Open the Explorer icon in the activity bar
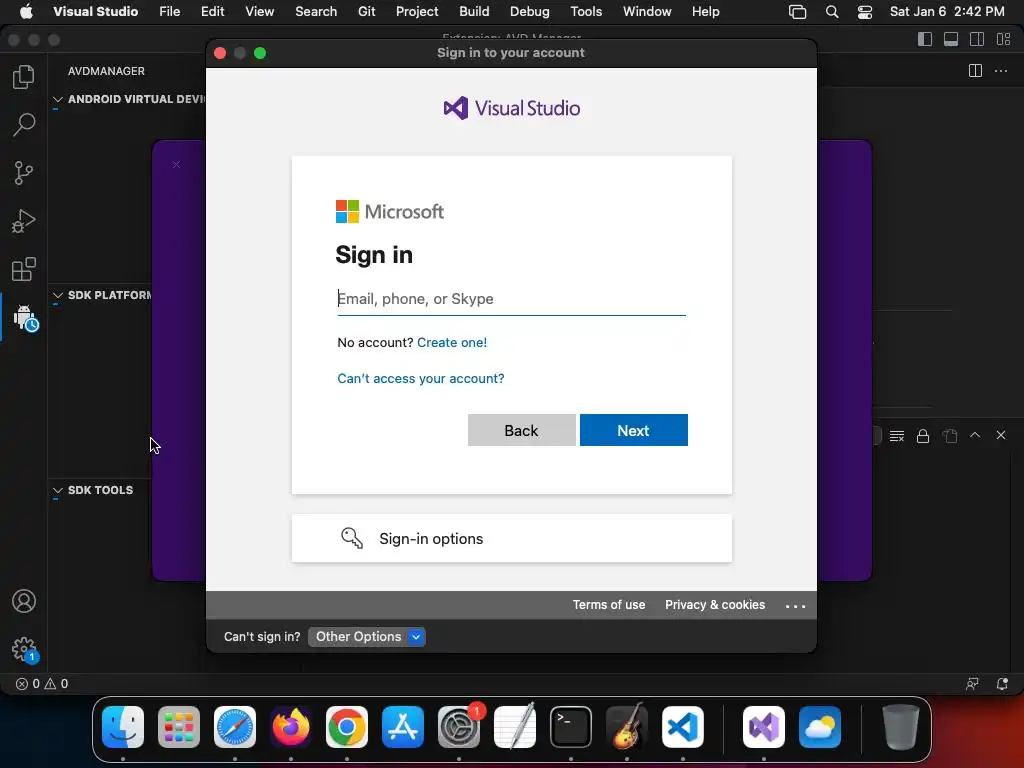The width and height of the screenshot is (1024, 768). (24, 77)
